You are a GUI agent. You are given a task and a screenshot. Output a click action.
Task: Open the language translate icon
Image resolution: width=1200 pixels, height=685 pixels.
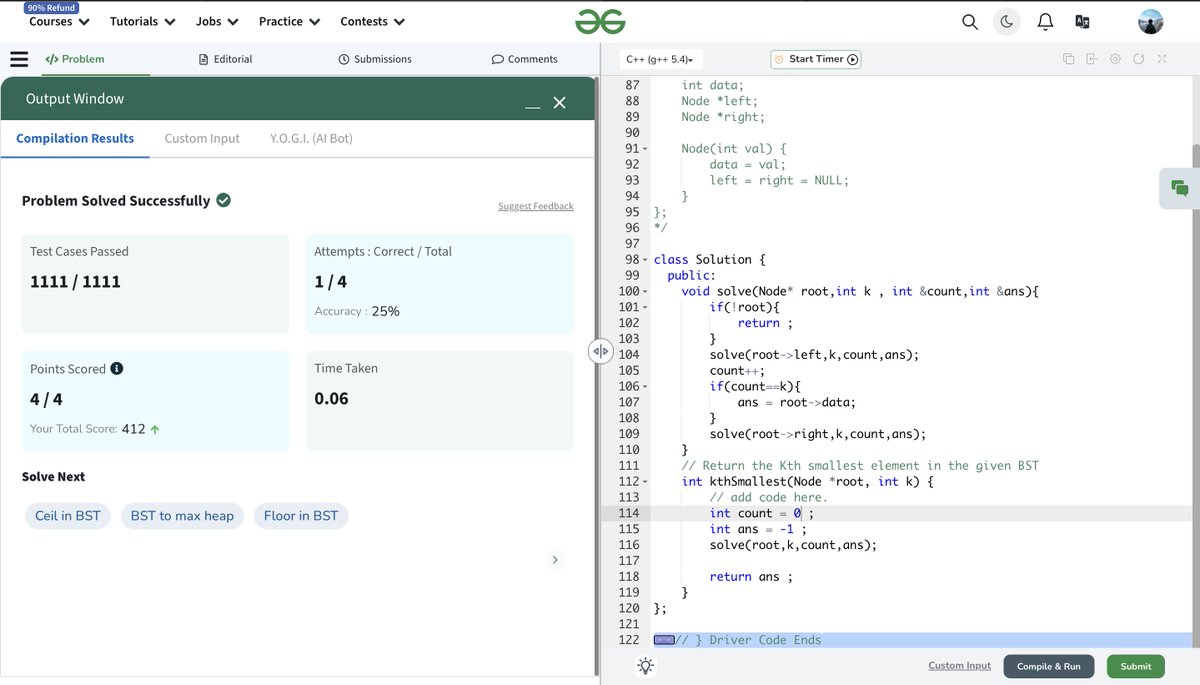tap(1082, 21)
